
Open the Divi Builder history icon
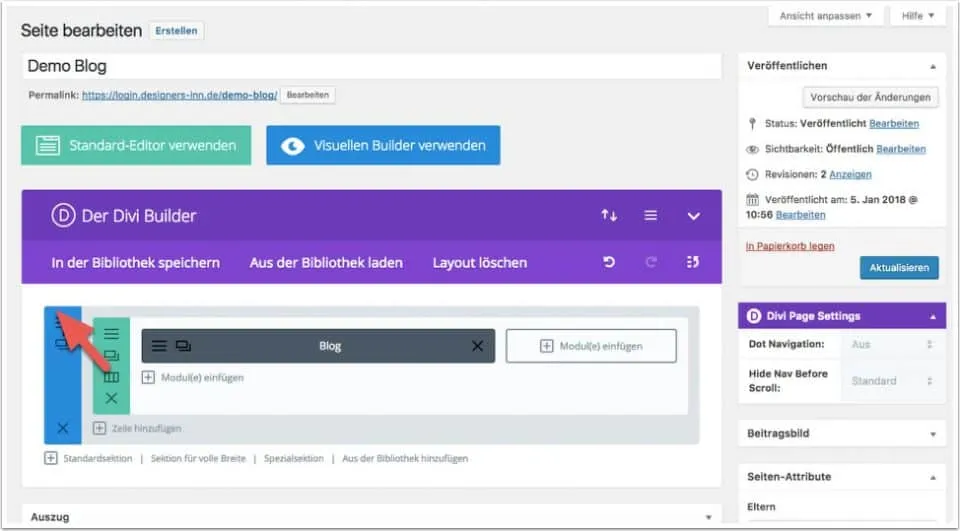(x=692, y=263)
